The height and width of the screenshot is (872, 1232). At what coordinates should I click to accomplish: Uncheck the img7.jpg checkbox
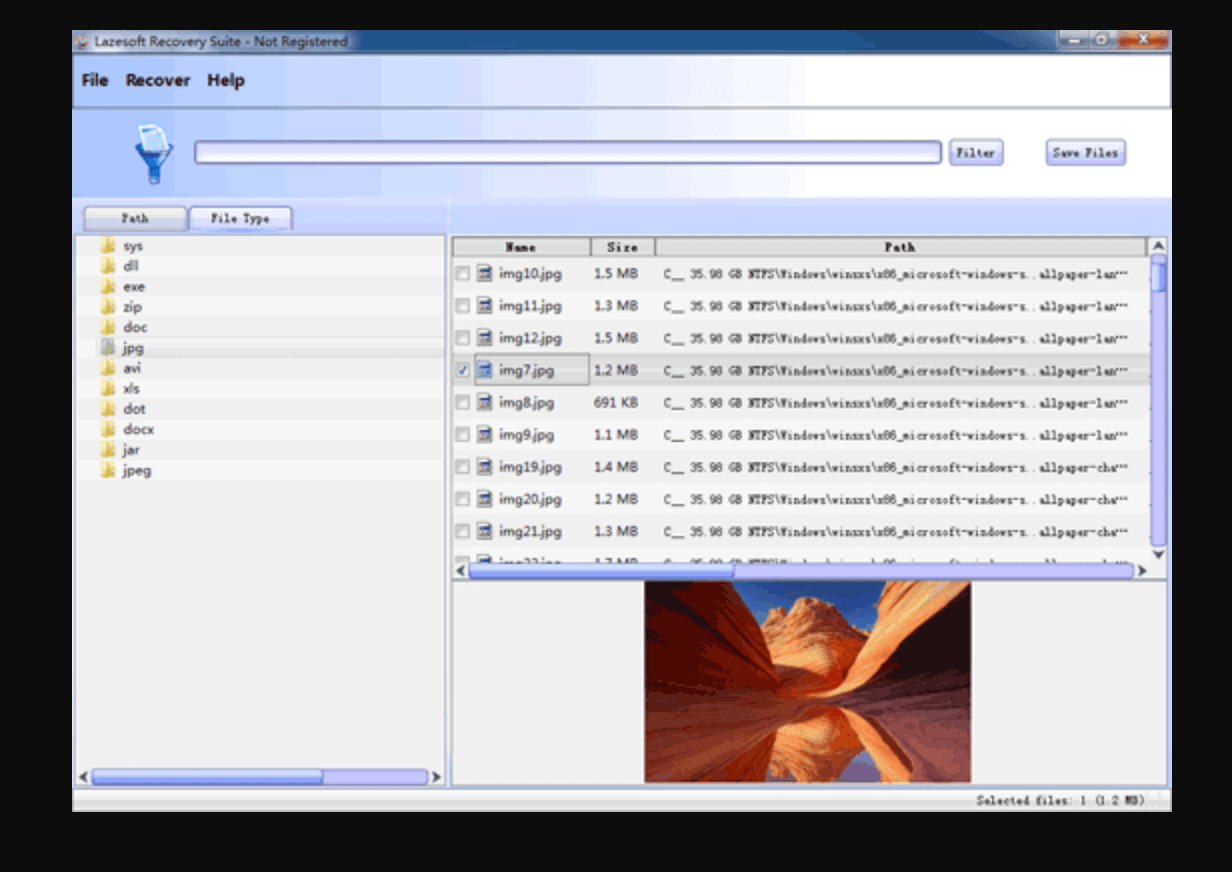click(463, 370)
